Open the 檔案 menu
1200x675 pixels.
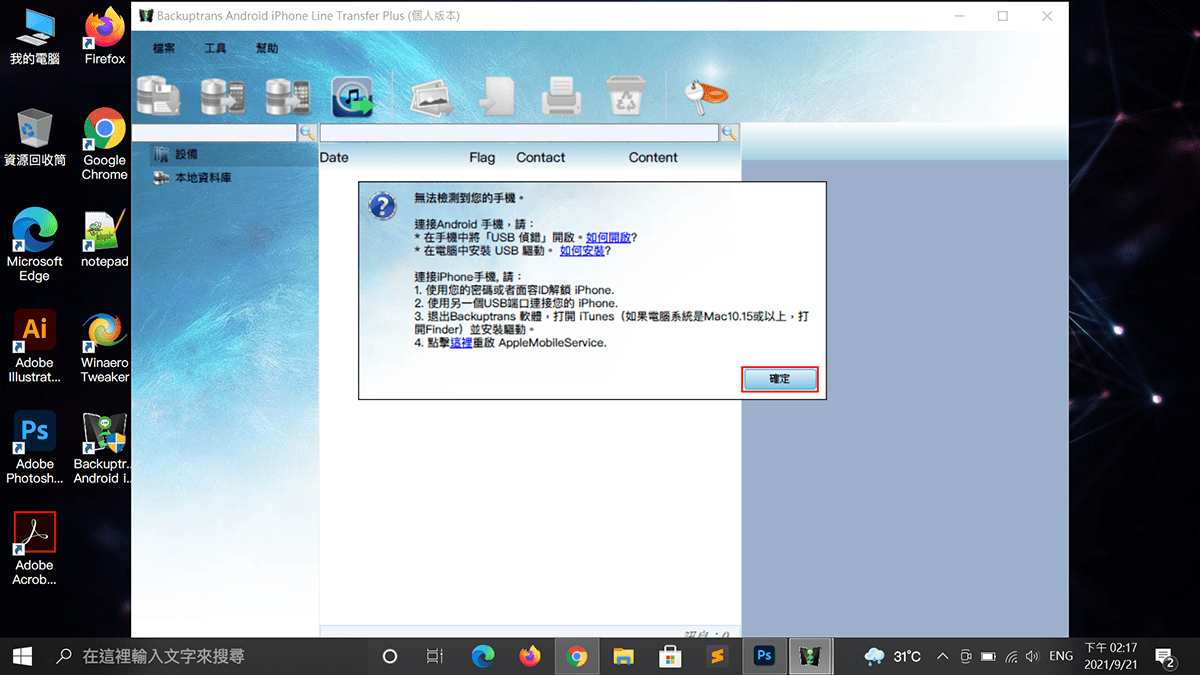click(164, 49)
